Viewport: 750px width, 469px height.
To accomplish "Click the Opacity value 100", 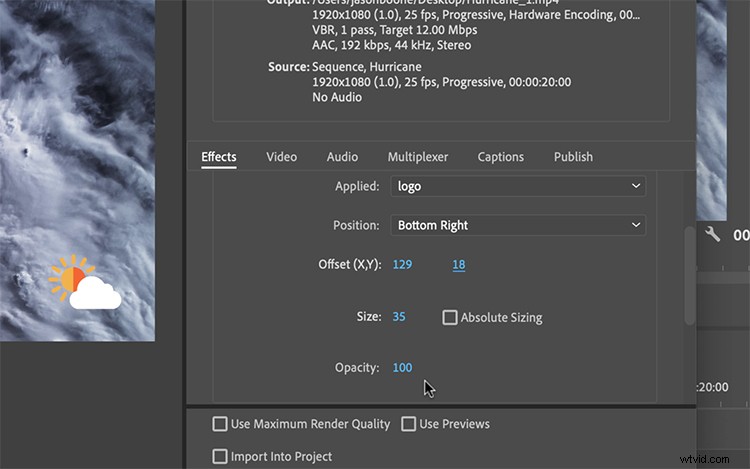I will pyautogui.click(x=402, y=367).
